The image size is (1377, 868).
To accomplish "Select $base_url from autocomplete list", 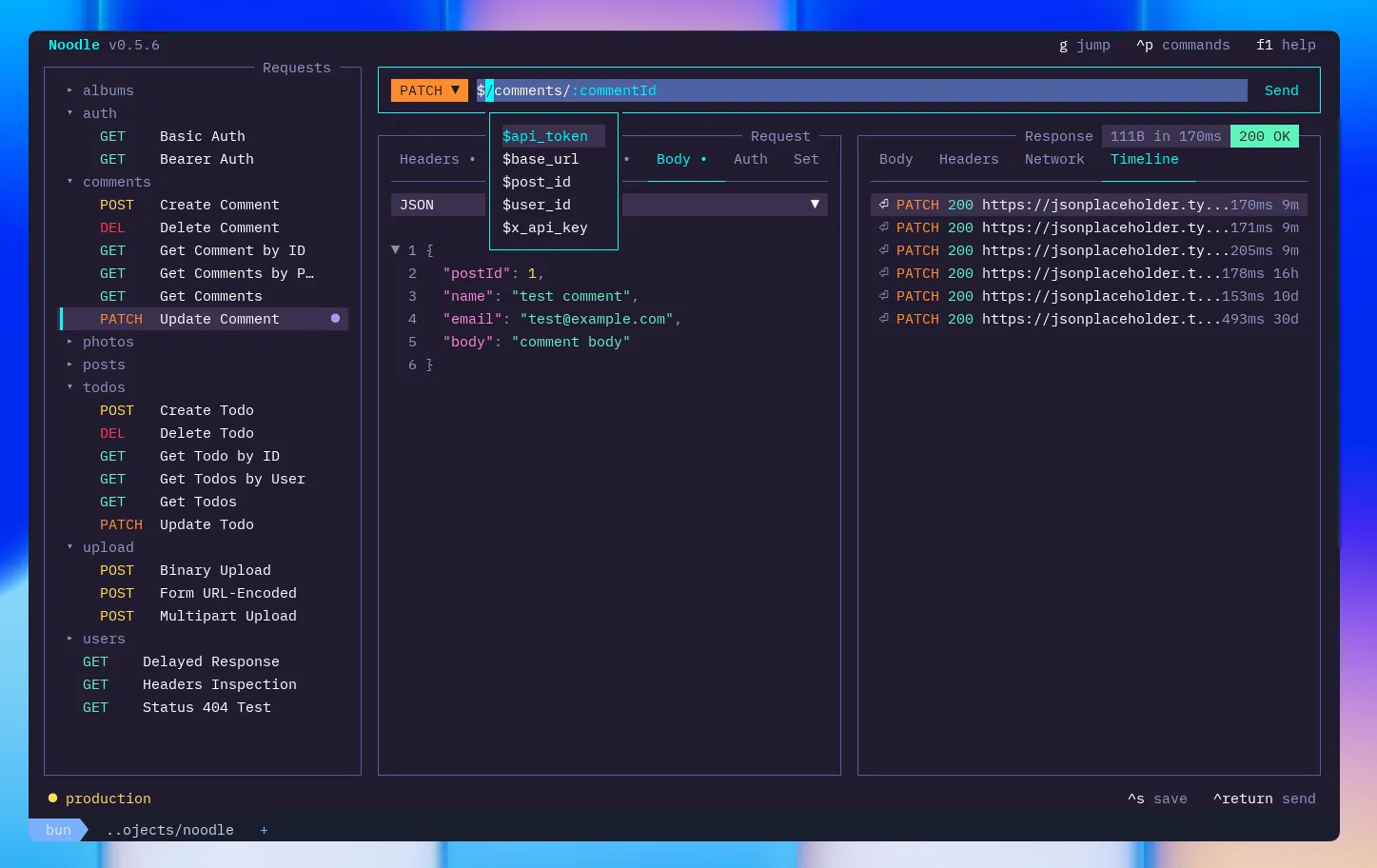I will (554, 159).
